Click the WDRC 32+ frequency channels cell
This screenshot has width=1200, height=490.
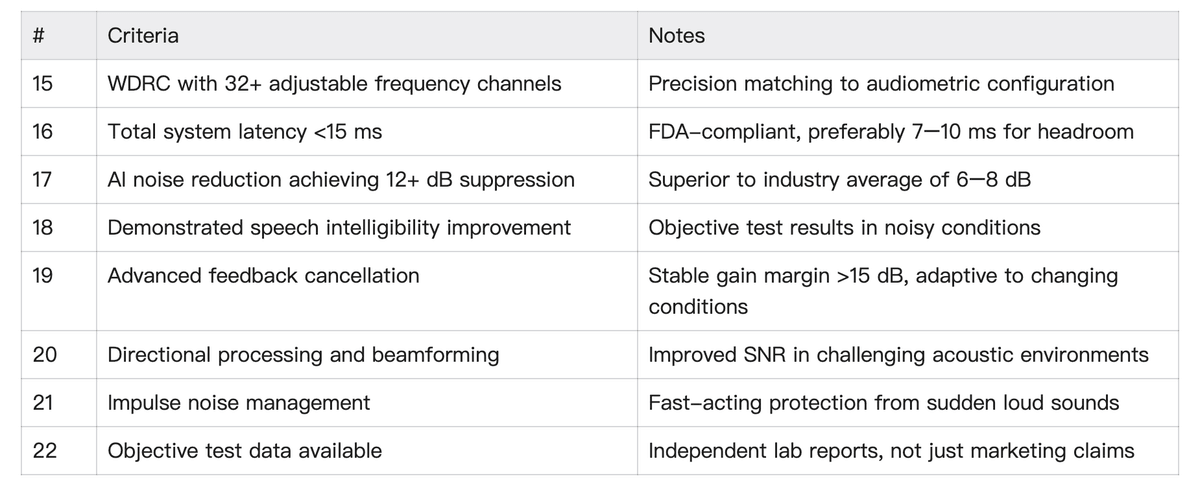point(334,84)
